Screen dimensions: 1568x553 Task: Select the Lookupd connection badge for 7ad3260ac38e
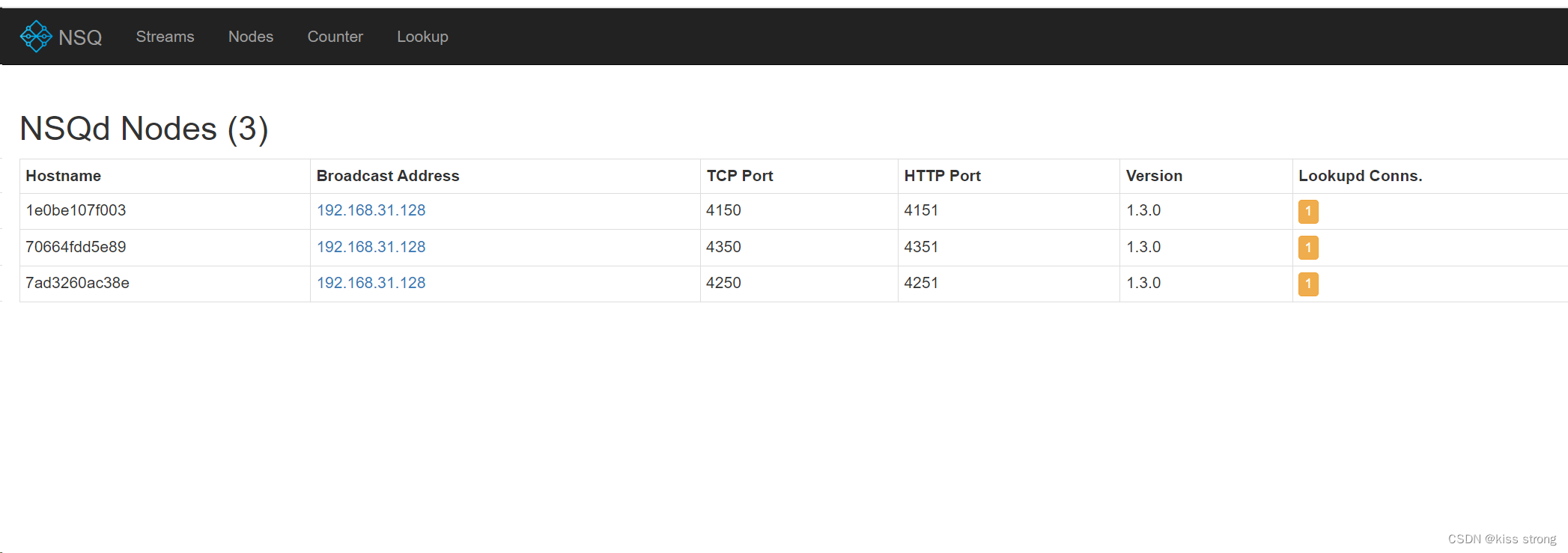pyautogui.click(x=1307, y=284)
